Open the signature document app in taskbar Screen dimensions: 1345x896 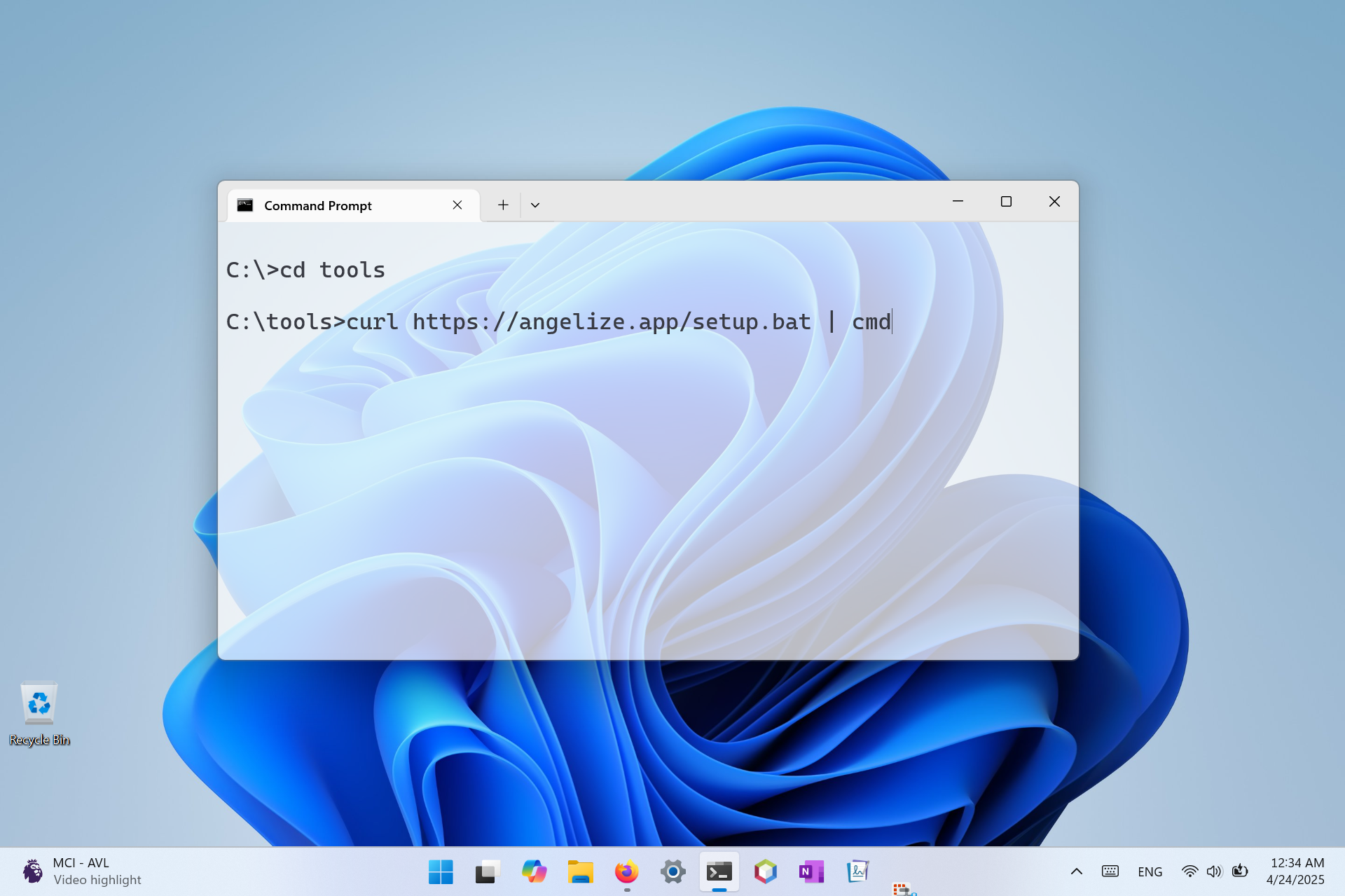[858, 871]
